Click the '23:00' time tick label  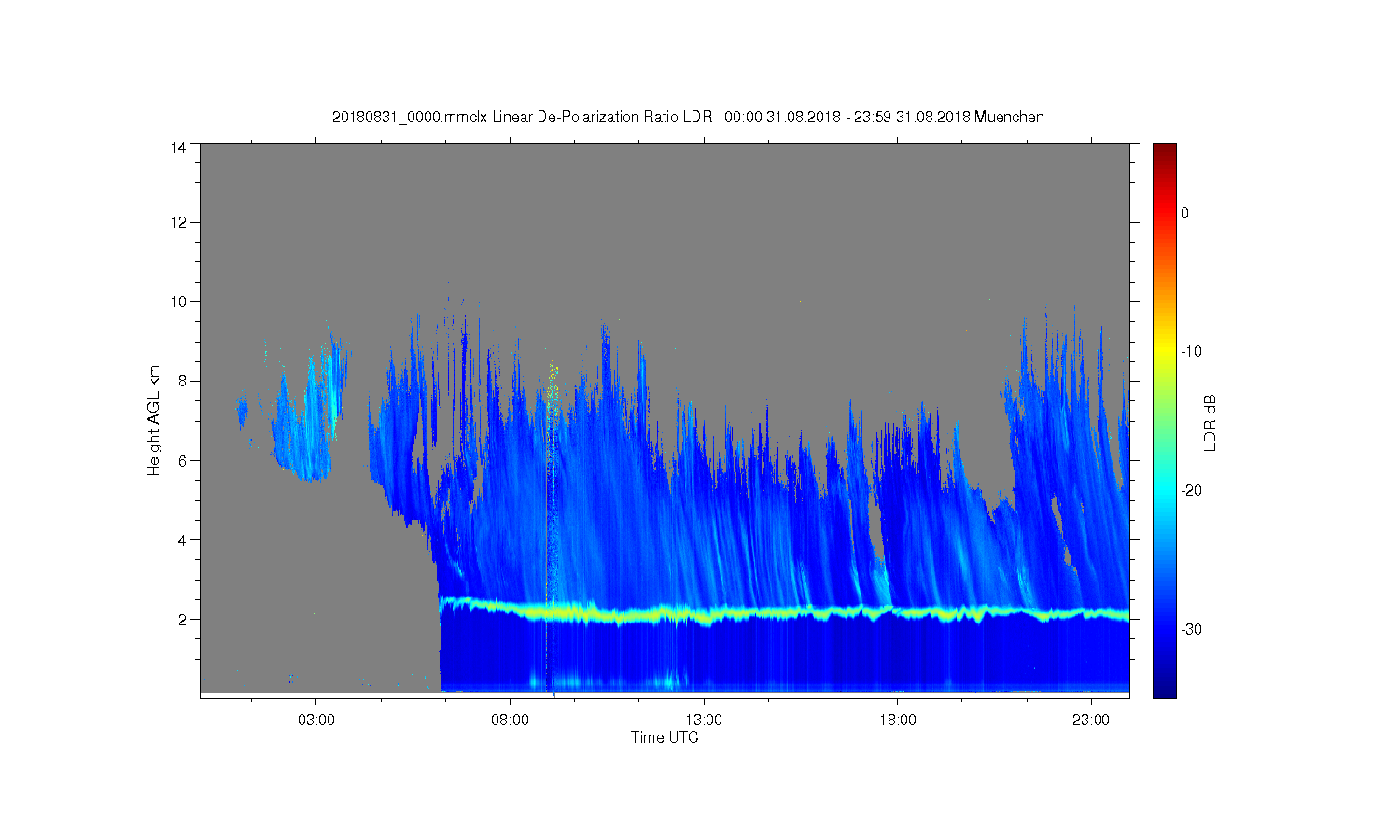[1091, 721]
